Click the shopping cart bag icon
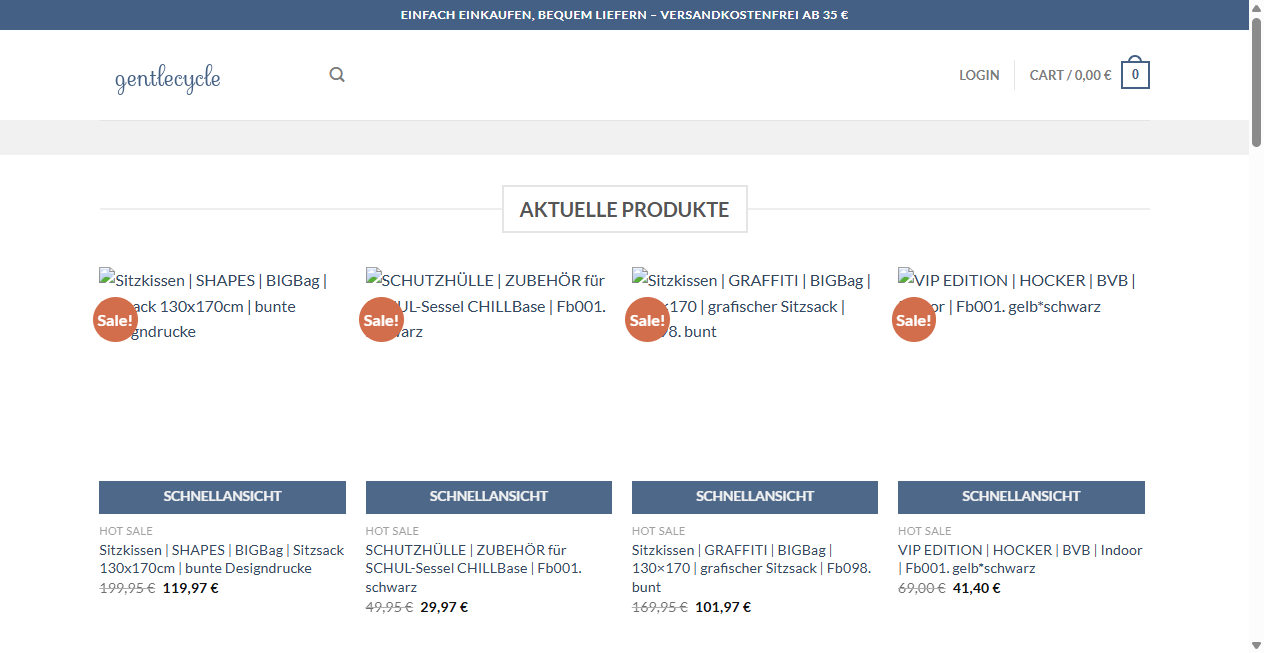Viewport: 1264px width, 653px height. pyautogui.click(x=1135, y=73)
